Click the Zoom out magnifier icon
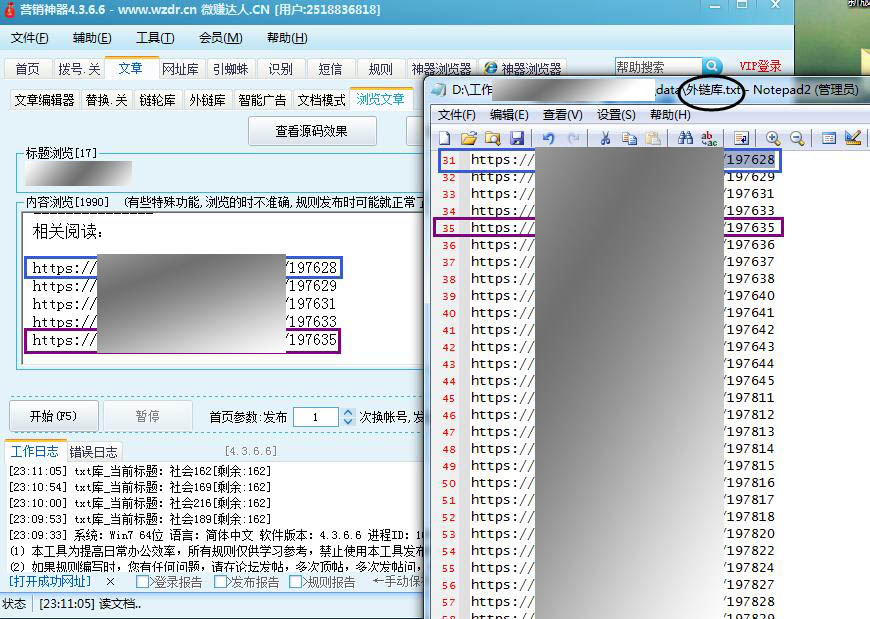Screen dimensions: 870x619 coord(797,138)
